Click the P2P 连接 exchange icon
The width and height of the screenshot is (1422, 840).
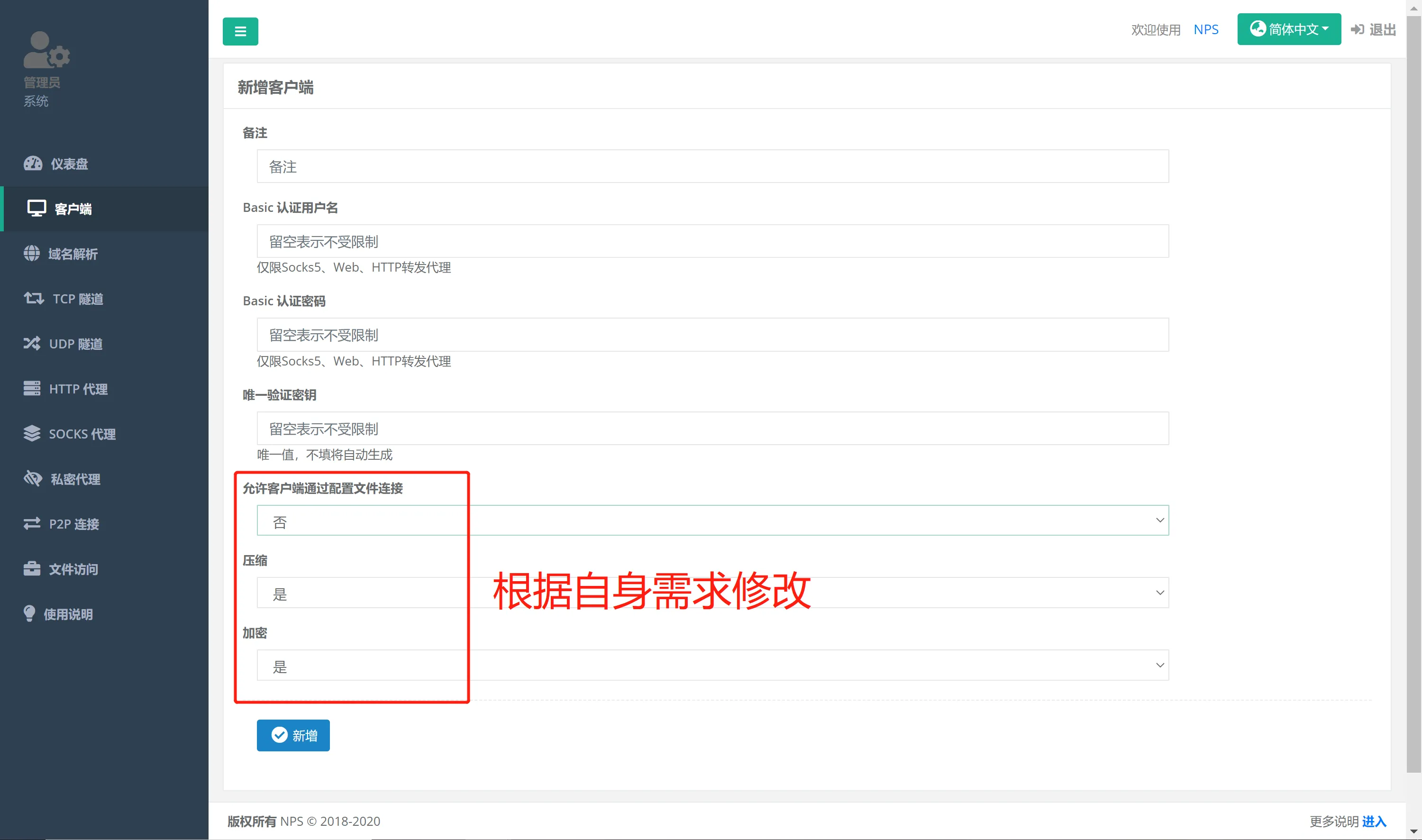[x=32, y=524]
